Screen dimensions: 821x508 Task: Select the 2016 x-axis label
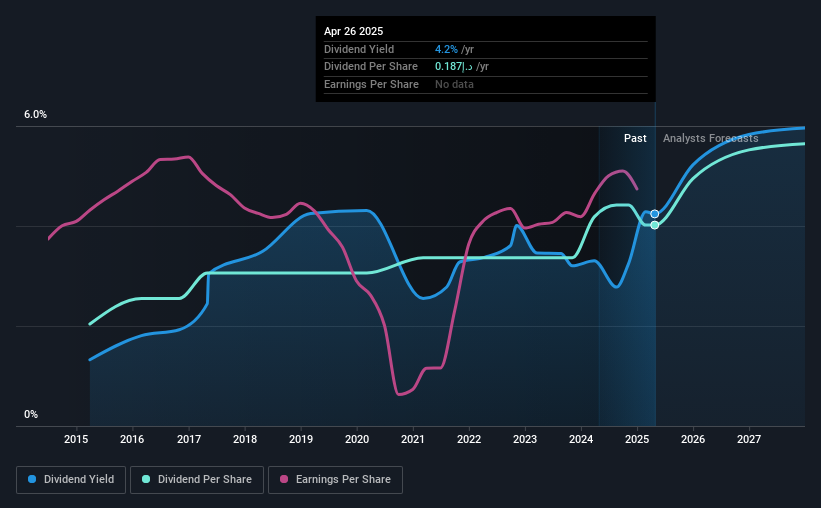click(132, 439)
